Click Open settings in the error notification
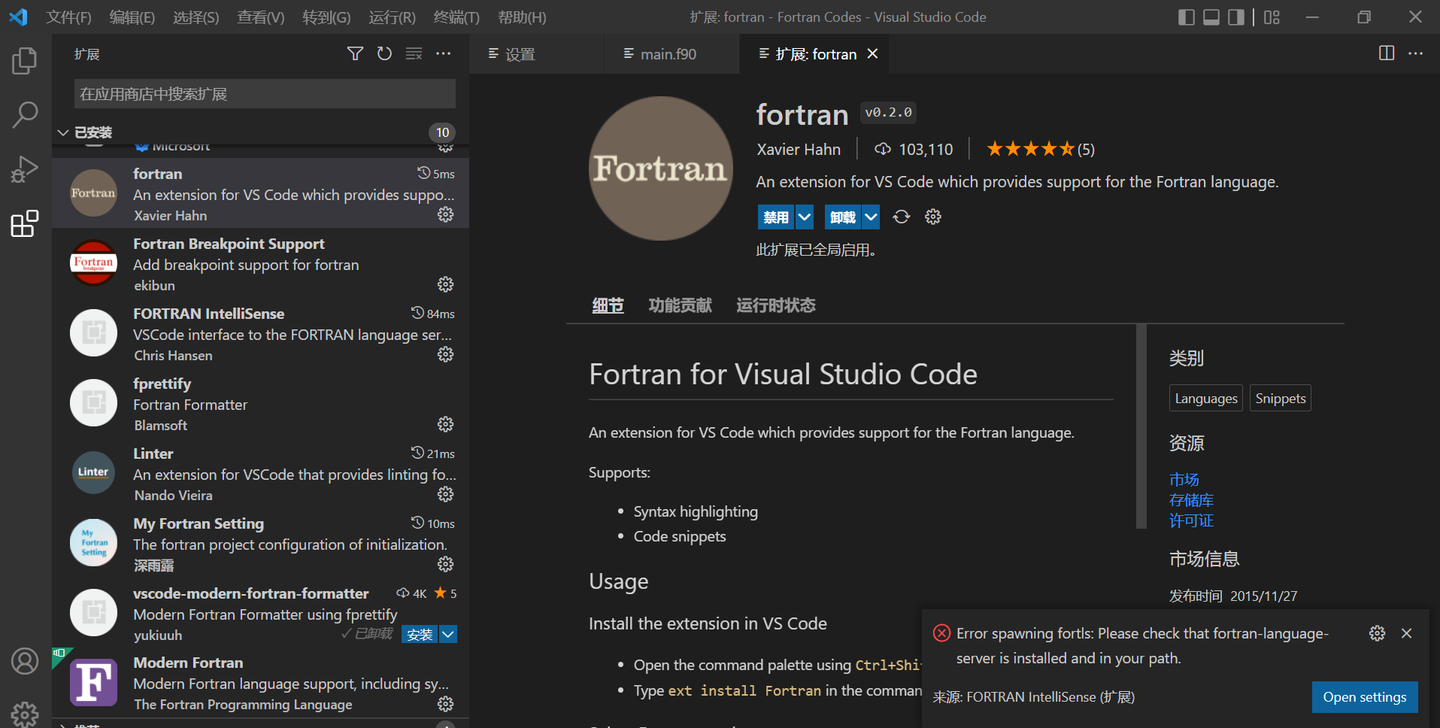The height and width of the screenshot is (728, 1440). coord(1364,697)
